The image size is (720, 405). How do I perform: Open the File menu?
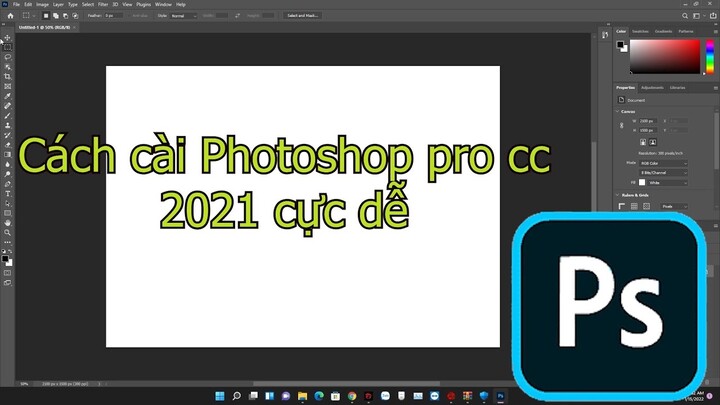[x=16, y=5]
